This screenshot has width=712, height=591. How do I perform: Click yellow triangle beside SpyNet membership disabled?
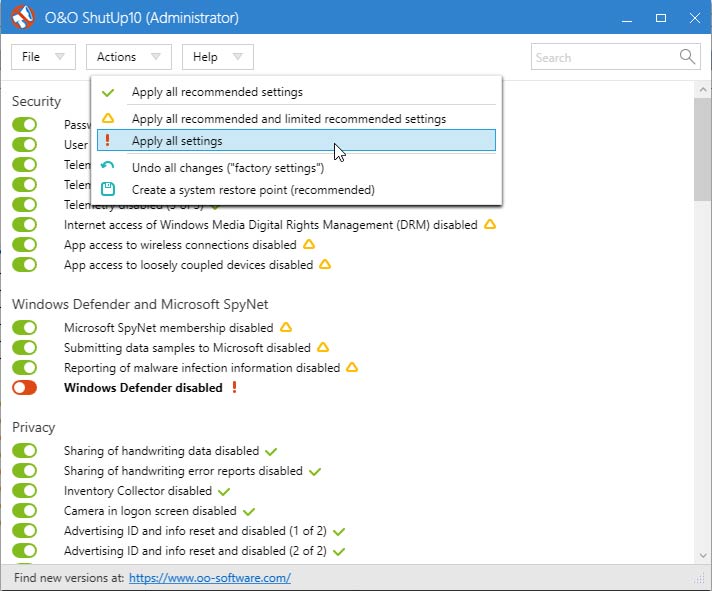[286, 327]
